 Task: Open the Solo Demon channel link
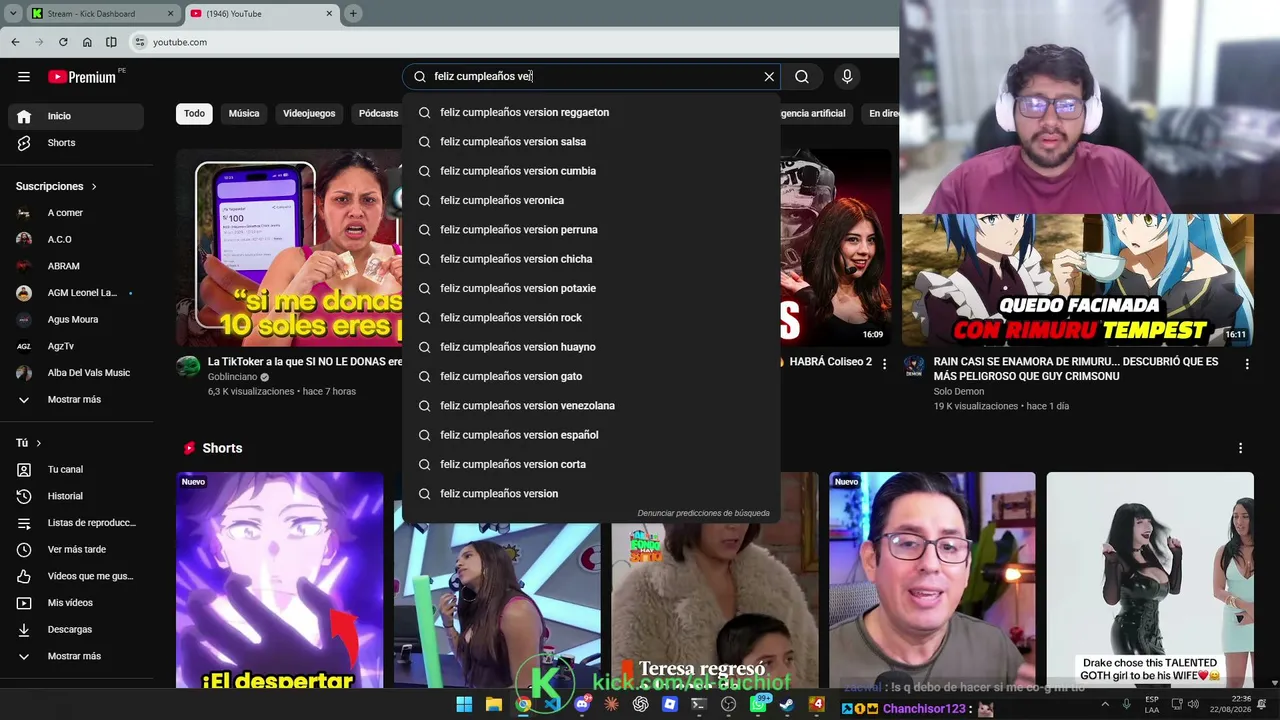pyautogui.click(x=959, y=392)
